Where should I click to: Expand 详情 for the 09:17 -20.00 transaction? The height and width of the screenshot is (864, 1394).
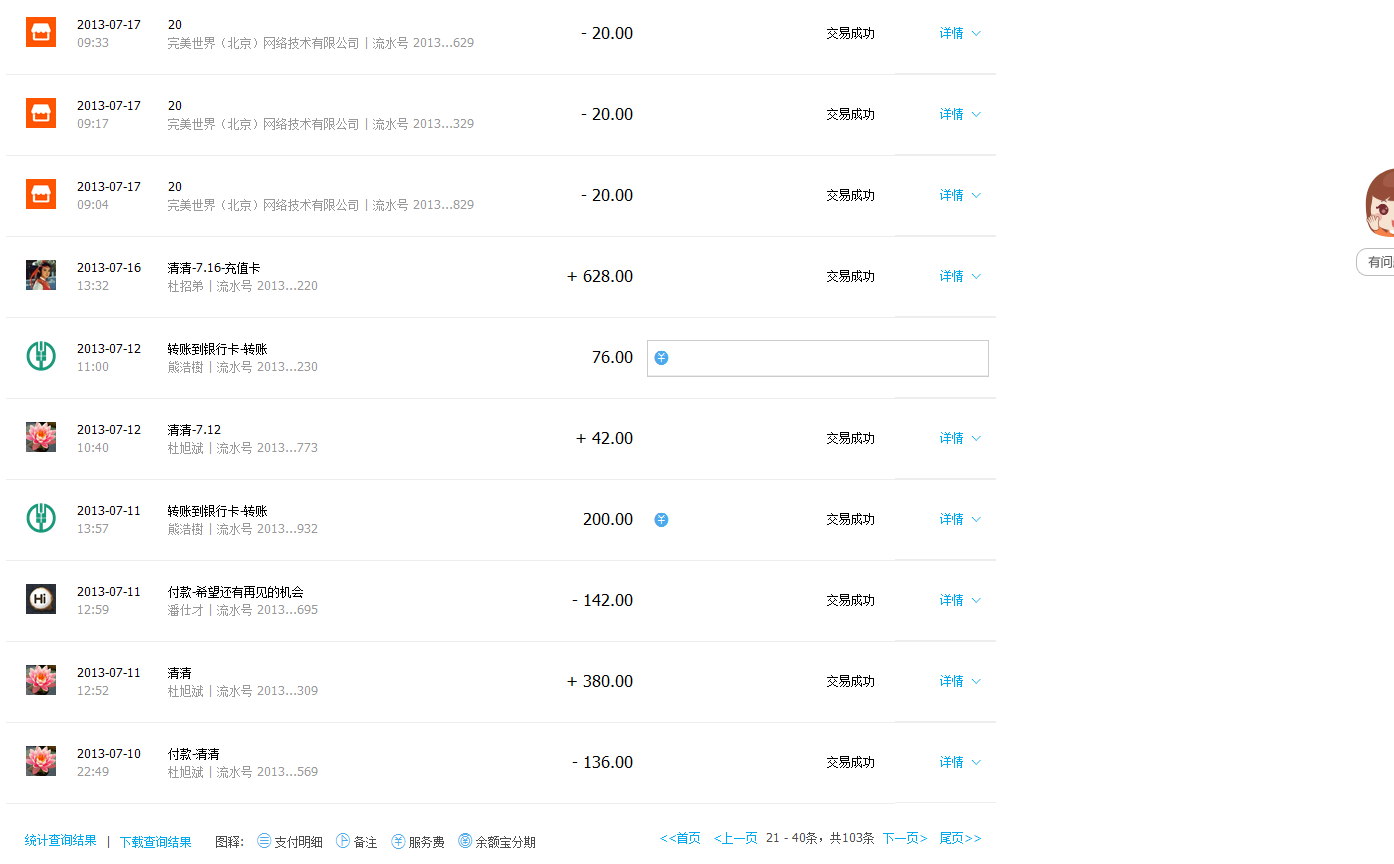point(959,114)
